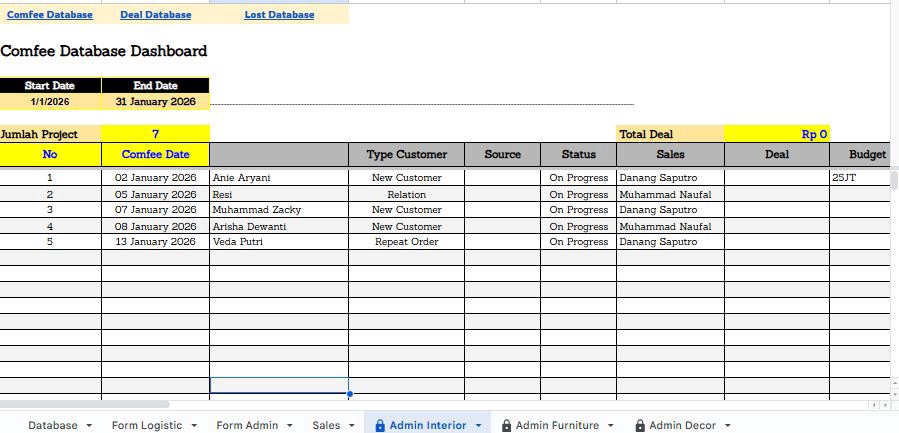Image resolution: width=899 pixels, height=433 pixels.
Task: Click the Admin Decor lock icon
Action: [x=640, y=425]
